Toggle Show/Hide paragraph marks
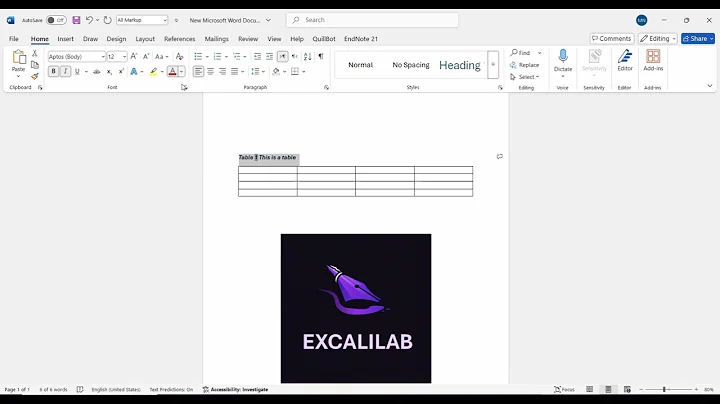Image resolution: width=720 pixels, height=404 pixels. click(x=321, y=56)
